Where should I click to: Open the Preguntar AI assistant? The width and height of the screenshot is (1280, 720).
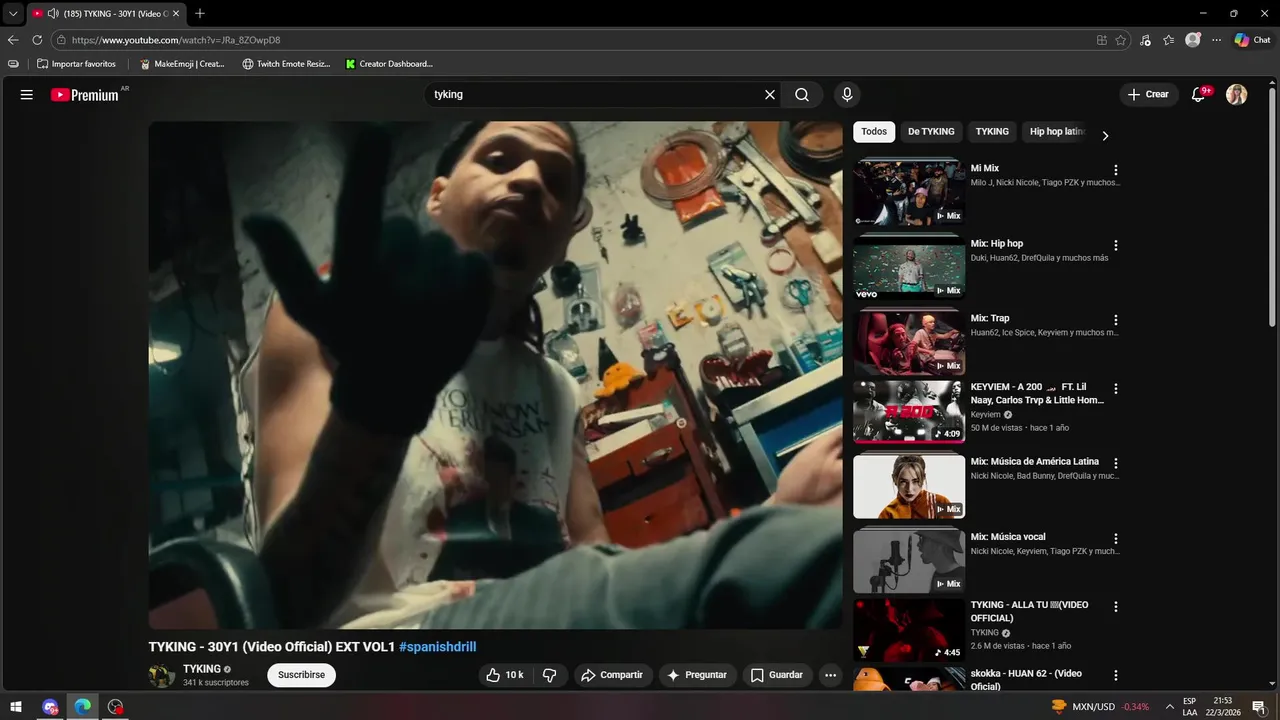pos(698,675)
